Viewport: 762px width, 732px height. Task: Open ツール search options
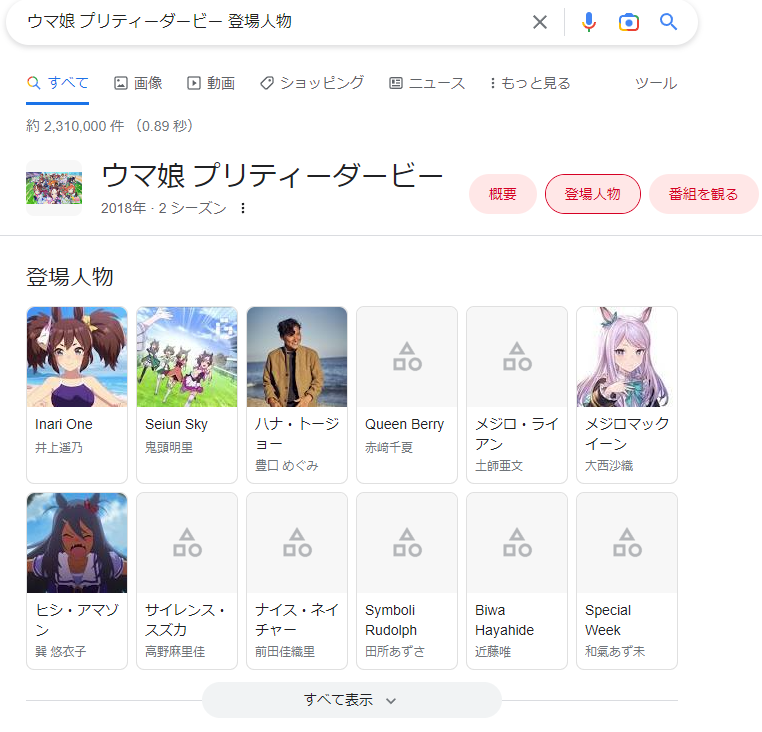pos(656,83)
